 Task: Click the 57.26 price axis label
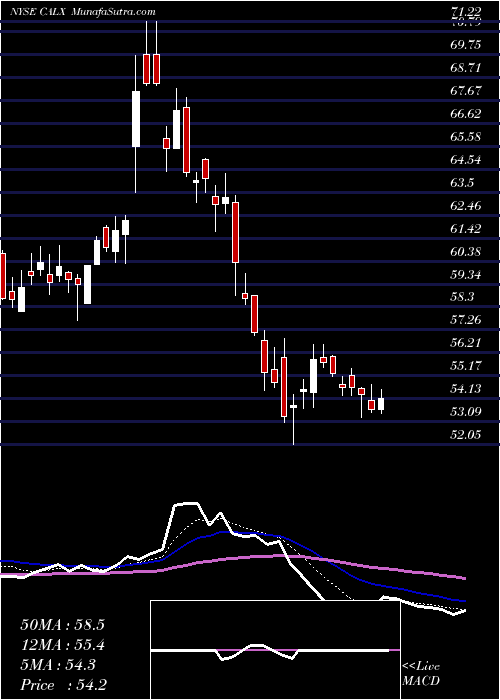[466, 320]
